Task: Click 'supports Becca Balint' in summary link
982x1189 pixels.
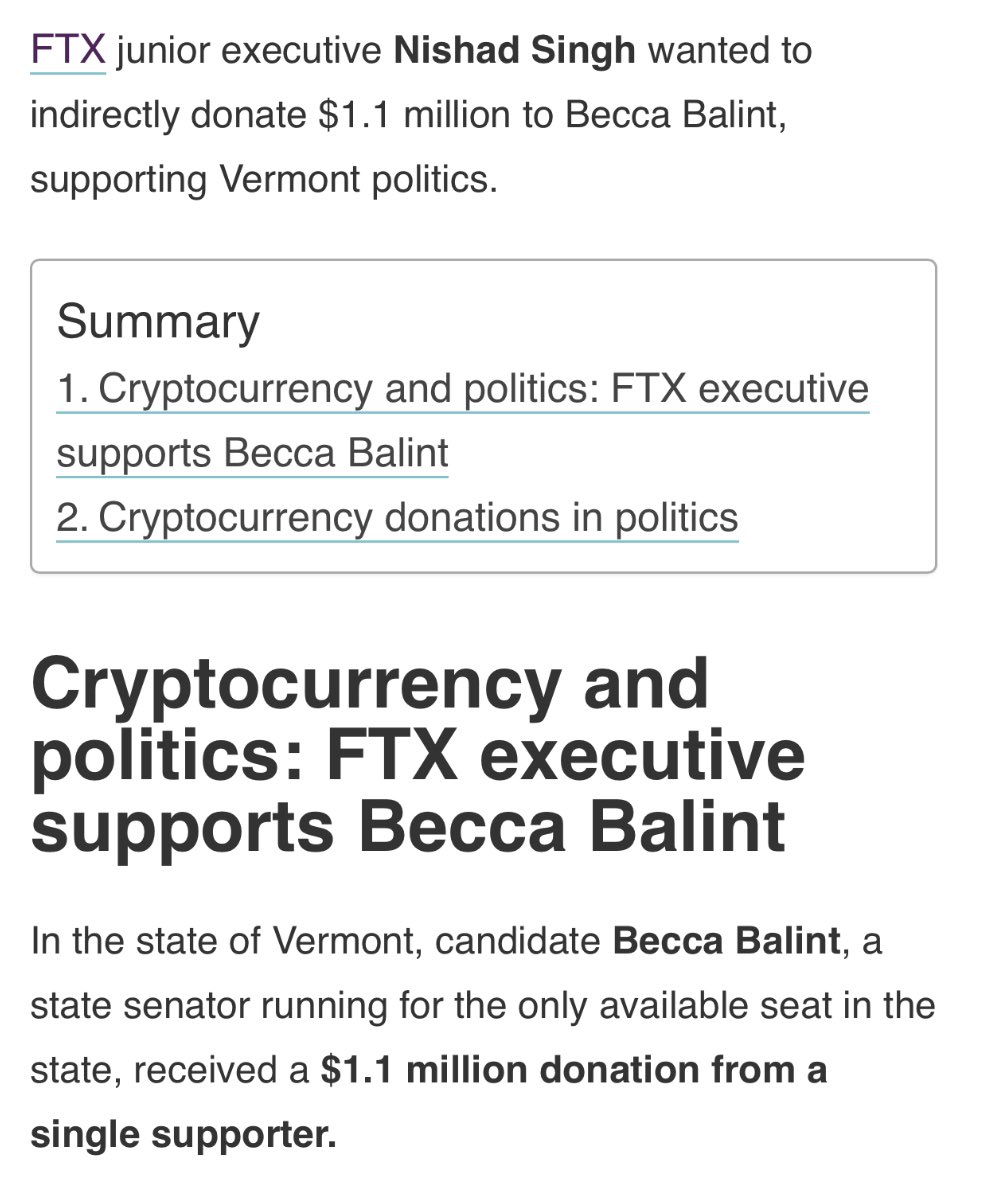Action: [x=252, y=453]
